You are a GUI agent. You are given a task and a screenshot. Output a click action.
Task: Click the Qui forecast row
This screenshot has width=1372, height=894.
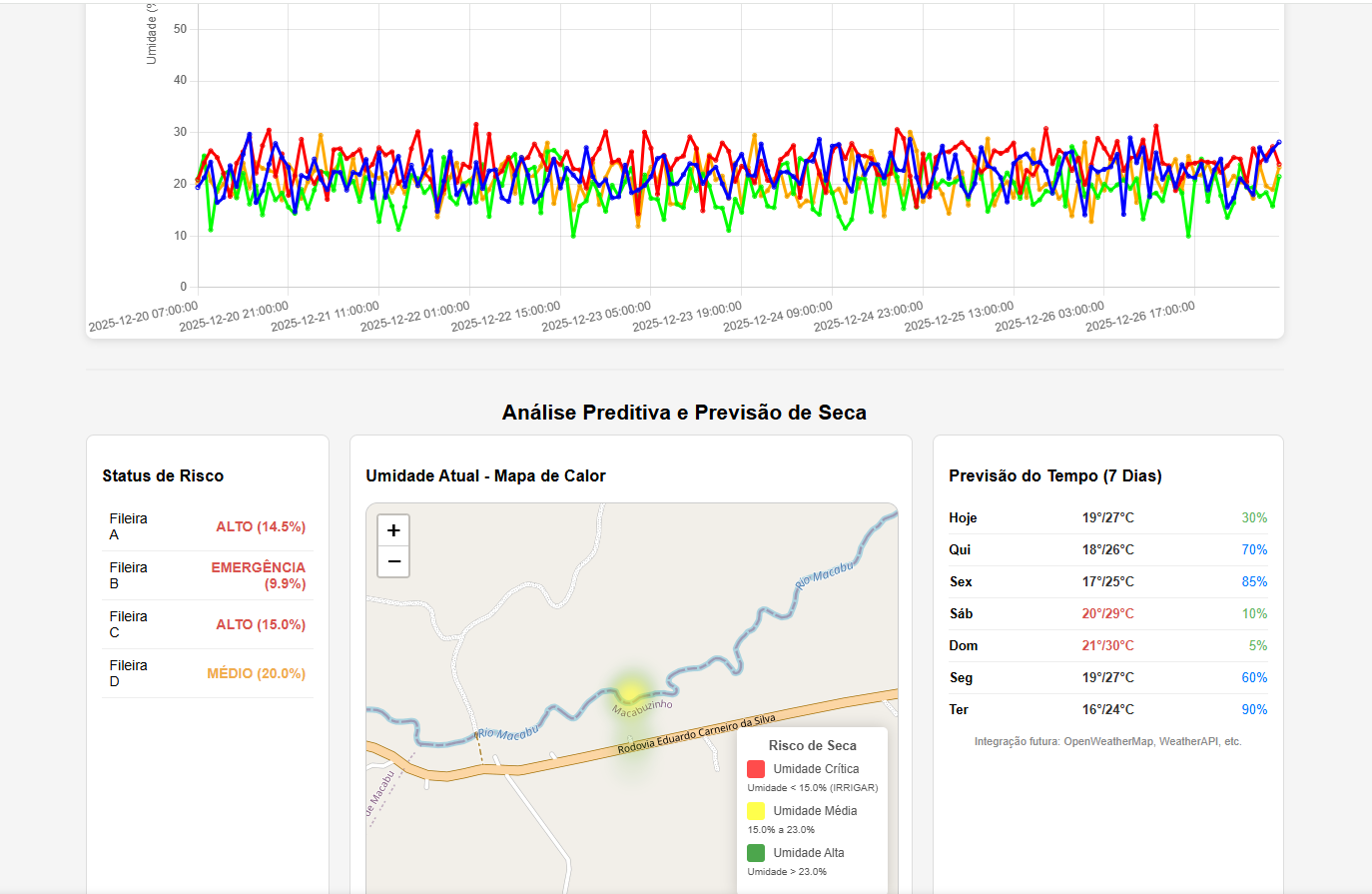(1107, 549)
